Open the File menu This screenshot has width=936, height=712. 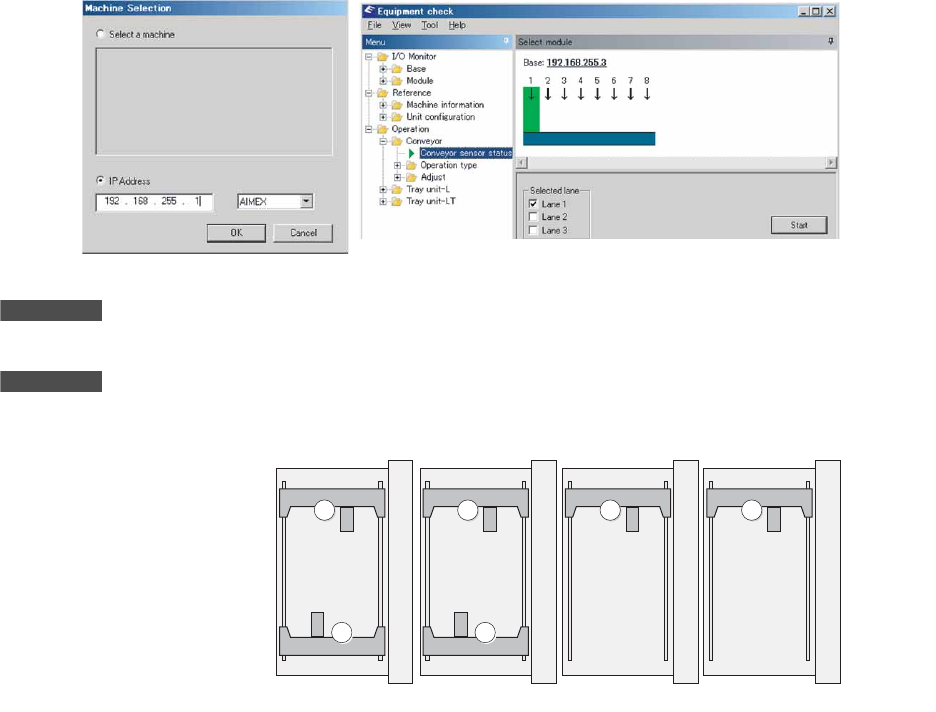click(374, 25)
